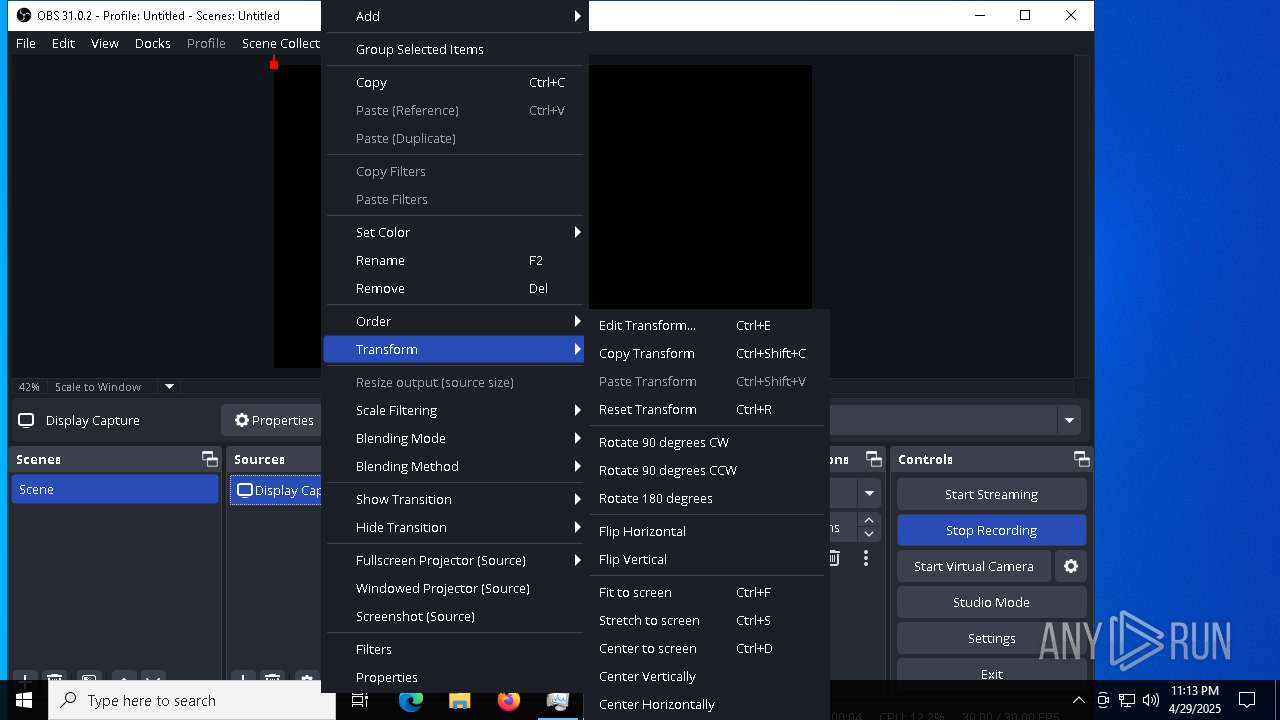Enable Studio Mode
Image resolution: width=1280 pixels, height=720 pixels.
click(991, 602)
